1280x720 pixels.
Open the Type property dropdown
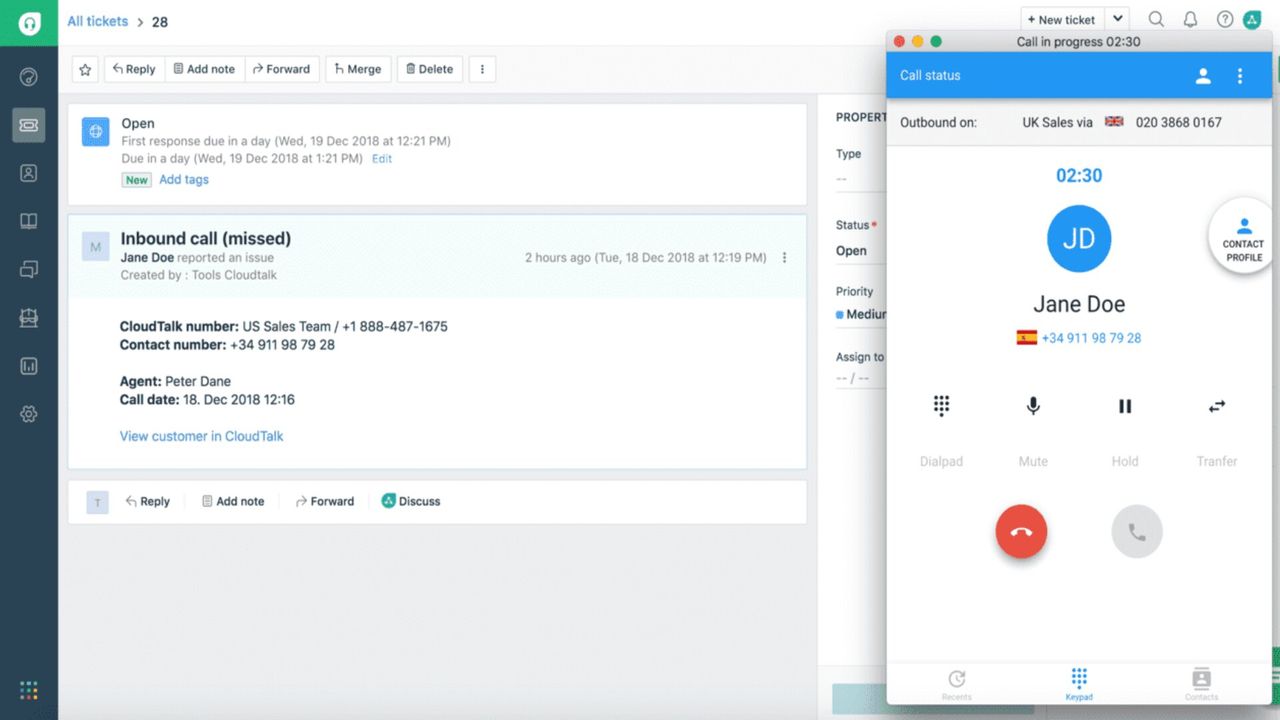click(x=860, y=179)
